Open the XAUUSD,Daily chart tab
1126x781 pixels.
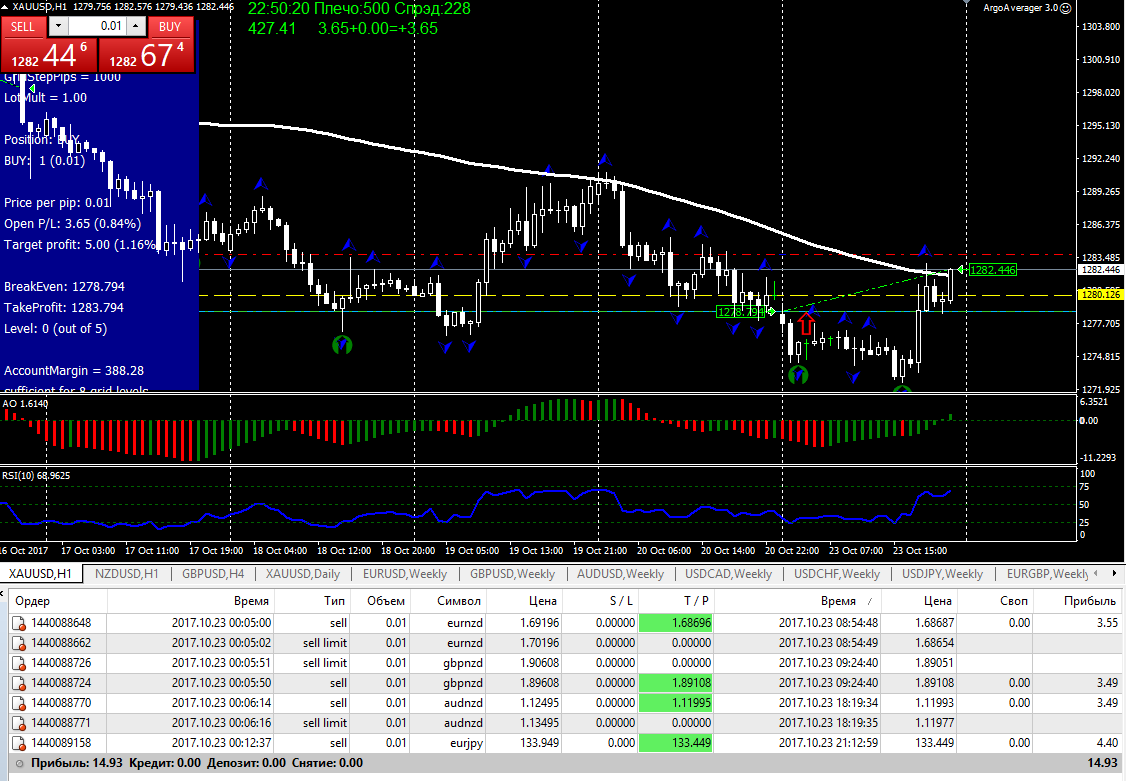point(302,574)
